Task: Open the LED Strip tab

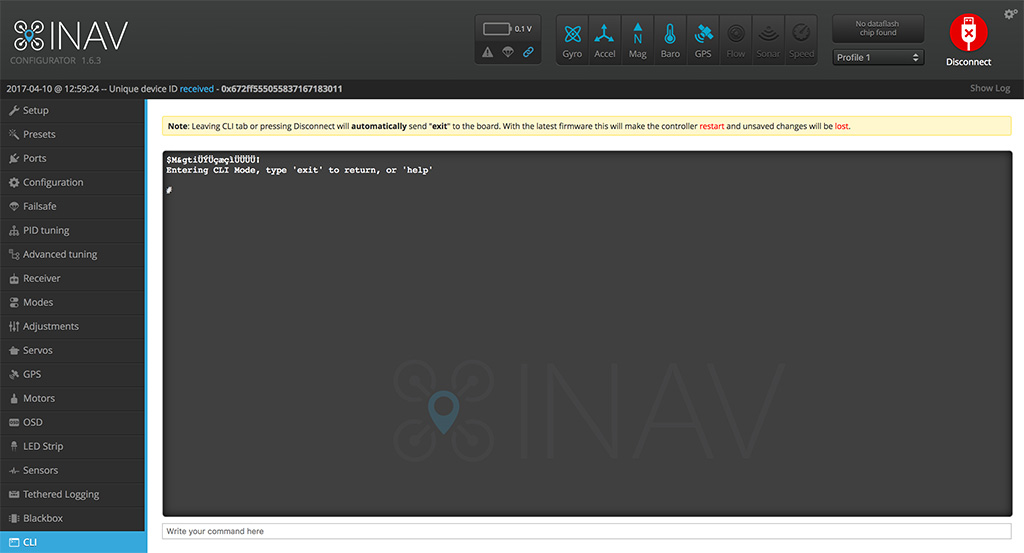Action: click(x=43, y=446)
